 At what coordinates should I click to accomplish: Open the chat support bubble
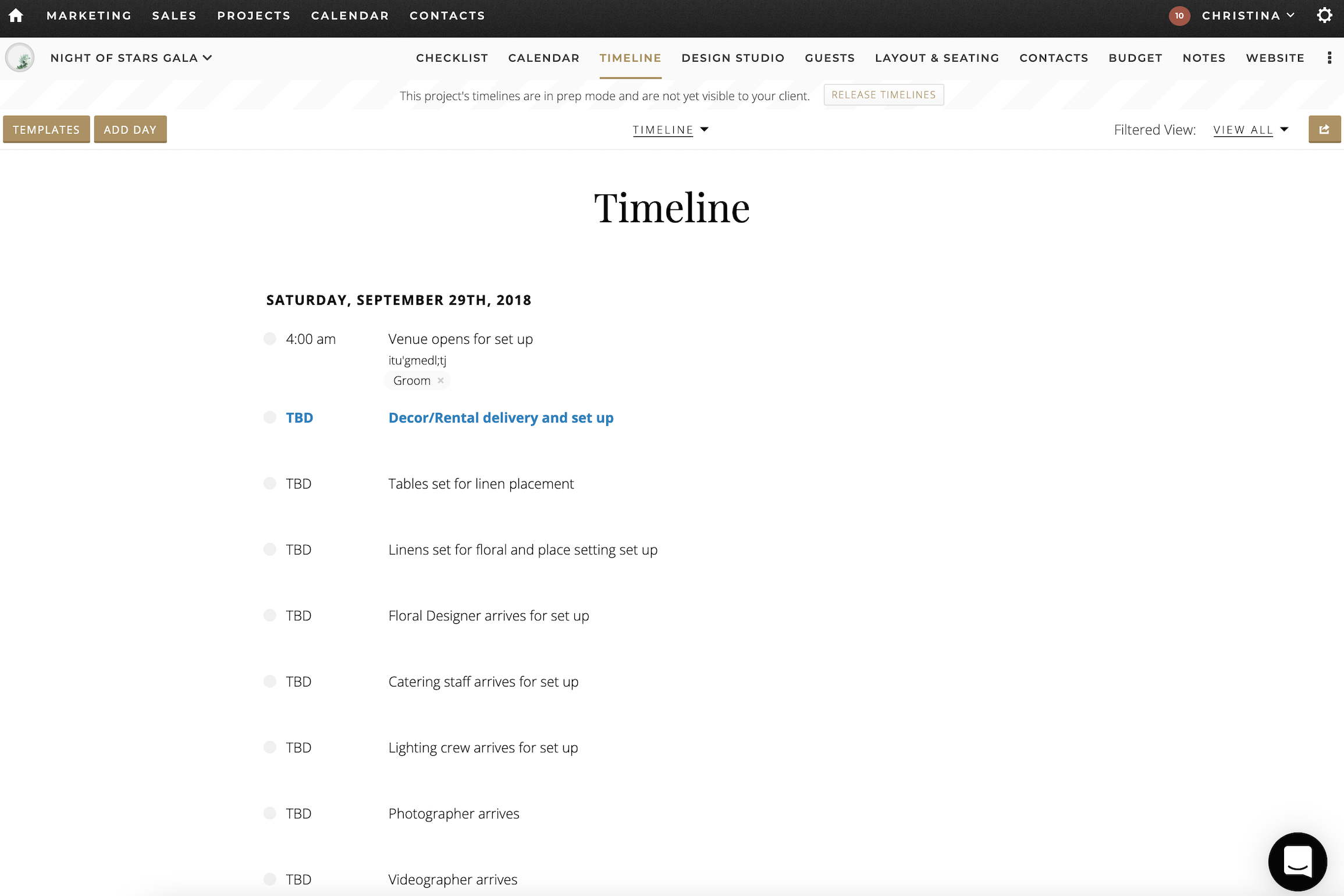click(x=1297, y=862)
